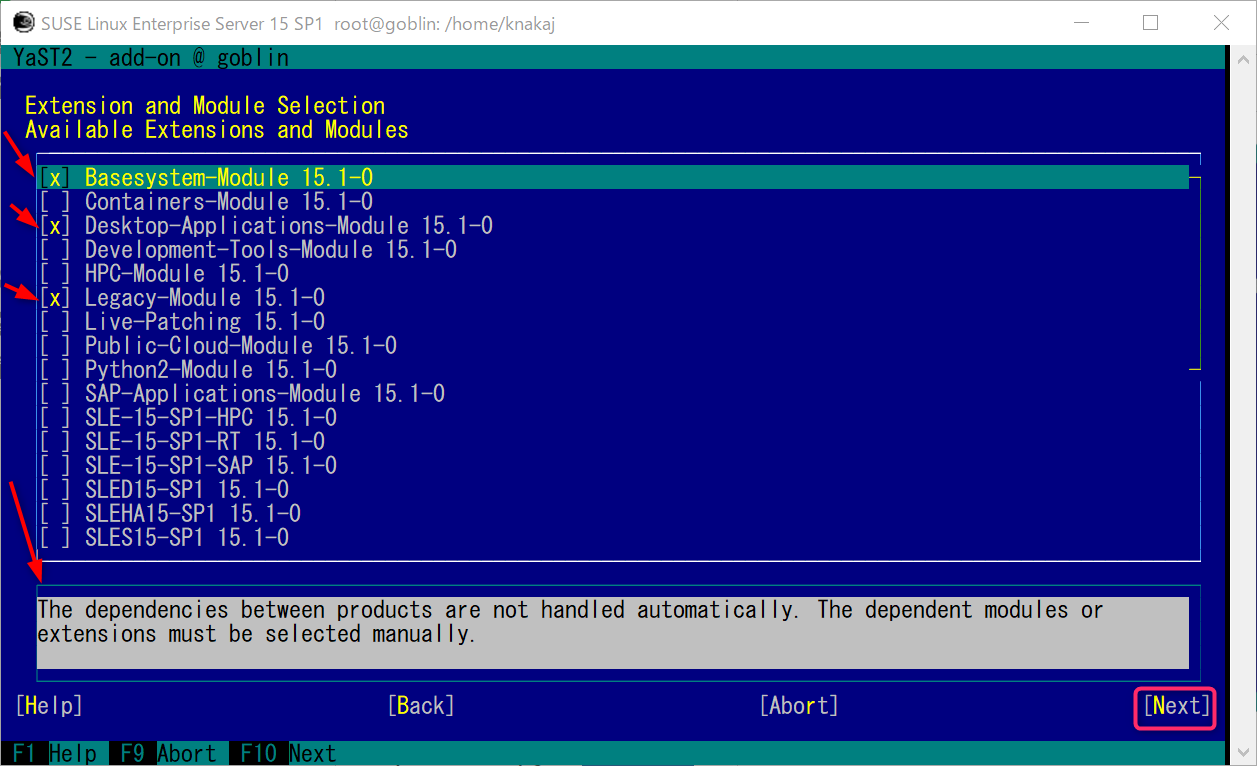
Task: Click the SUSE terminal icon in titlebar
Action: 22,20
